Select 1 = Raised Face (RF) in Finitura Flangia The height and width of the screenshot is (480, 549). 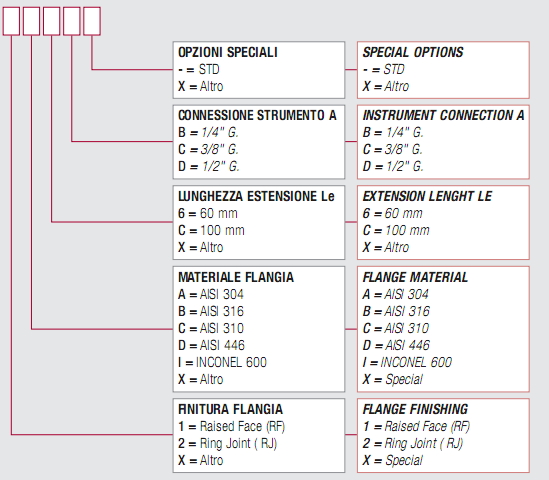point(231,426)
